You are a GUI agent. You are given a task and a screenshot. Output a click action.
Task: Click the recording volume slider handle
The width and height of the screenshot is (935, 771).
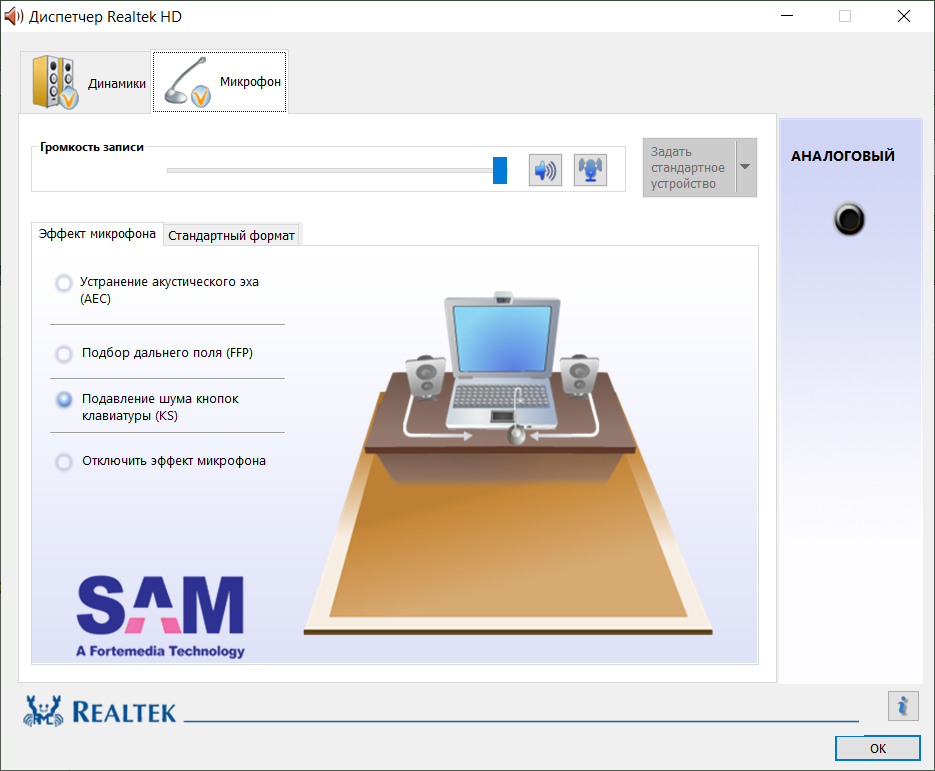[500, 171]
